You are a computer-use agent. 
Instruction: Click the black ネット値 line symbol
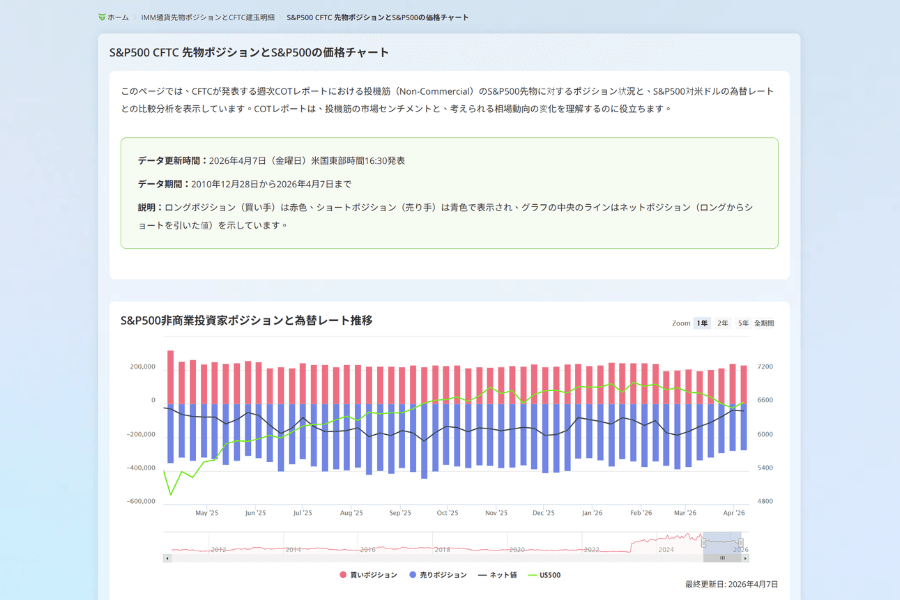pyautogui.click(x=486, y=574)
